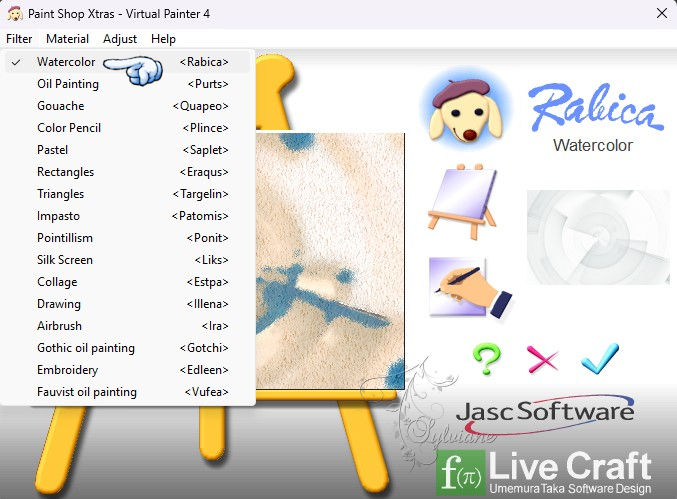Choose the Gouache filter entry
Screen dimensions: 677x499
pyautogui.click(x=128, y=106)
